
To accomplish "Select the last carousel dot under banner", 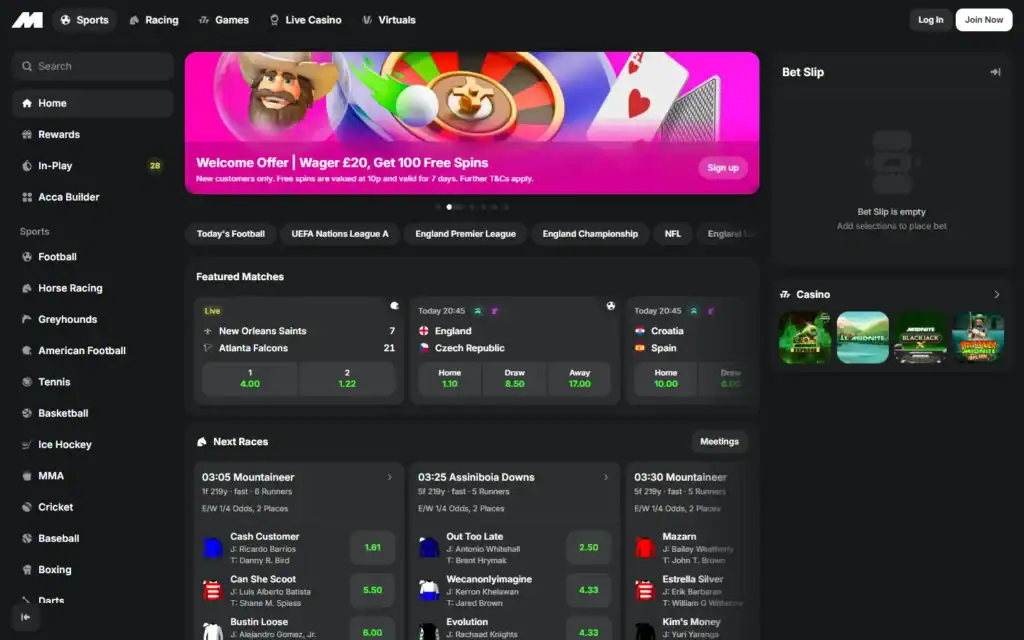I will [x=506, y=207].
